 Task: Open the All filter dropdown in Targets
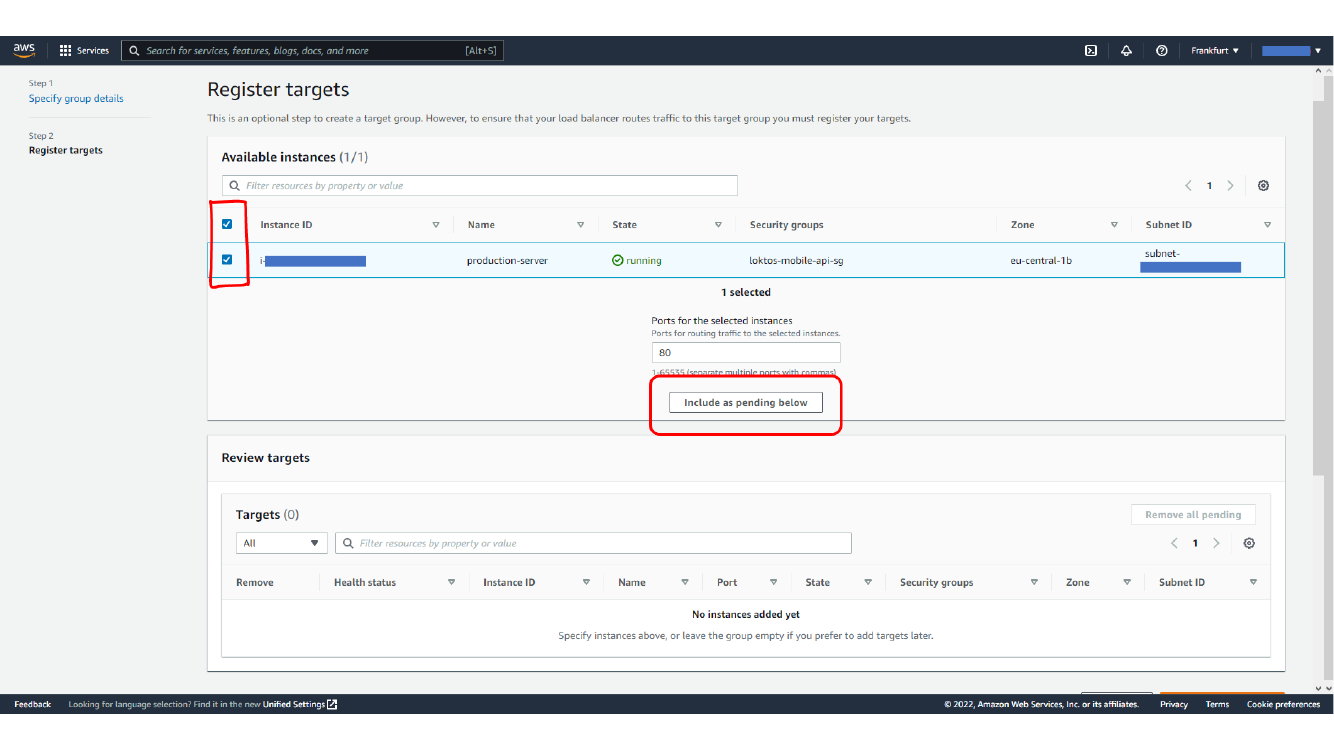tap(282, 543)
